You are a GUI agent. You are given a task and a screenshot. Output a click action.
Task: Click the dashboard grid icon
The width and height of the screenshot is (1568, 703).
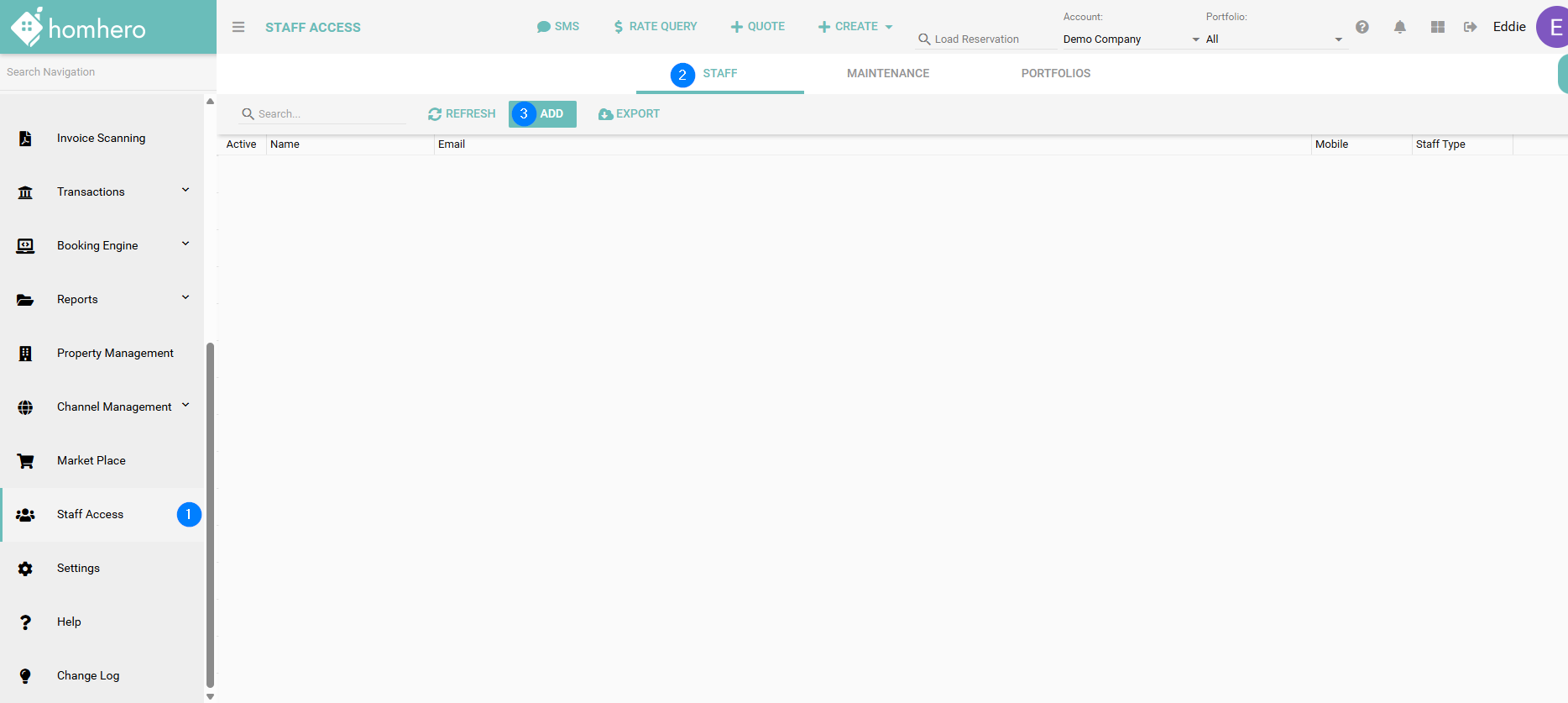pyautogui.click(x=1438, y=27)
